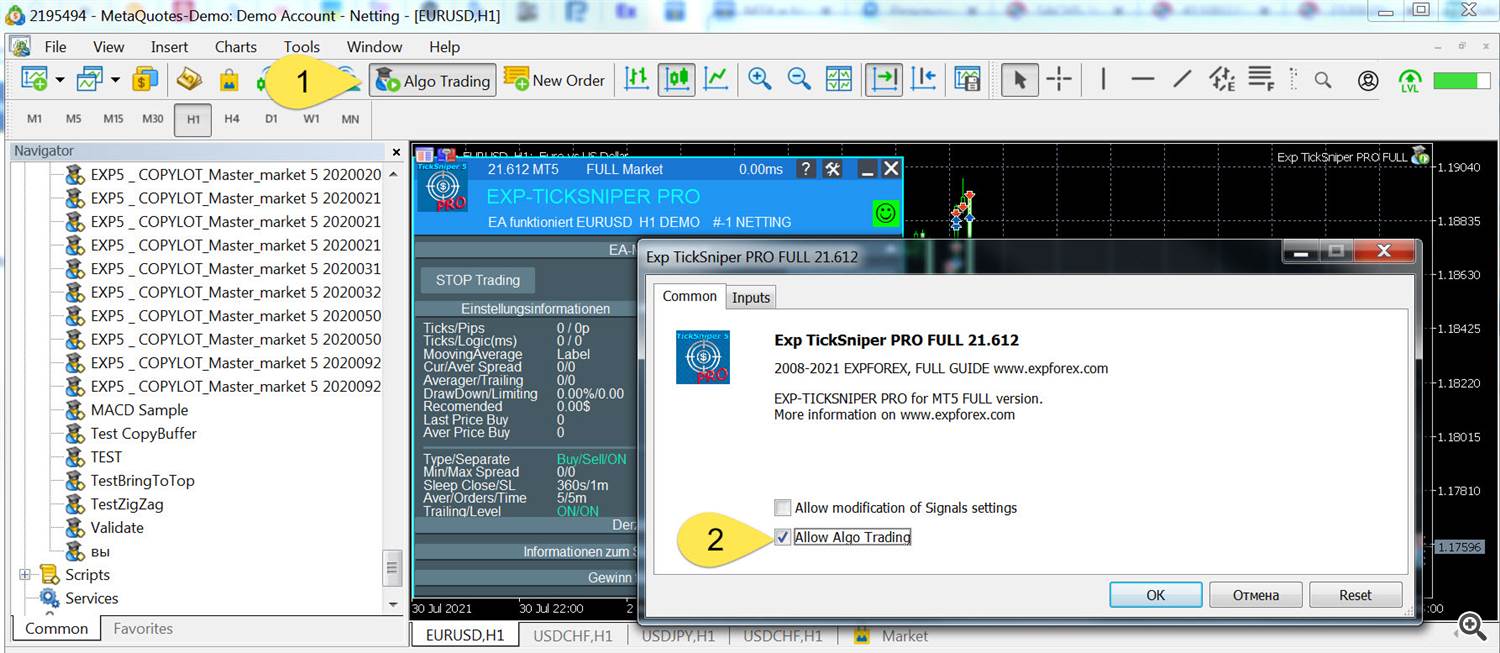Switch to USDJPY,H1 chart tab
The width and height of the screenshot is (1500, 653).
pyautogui.click(x=678, y=636)
